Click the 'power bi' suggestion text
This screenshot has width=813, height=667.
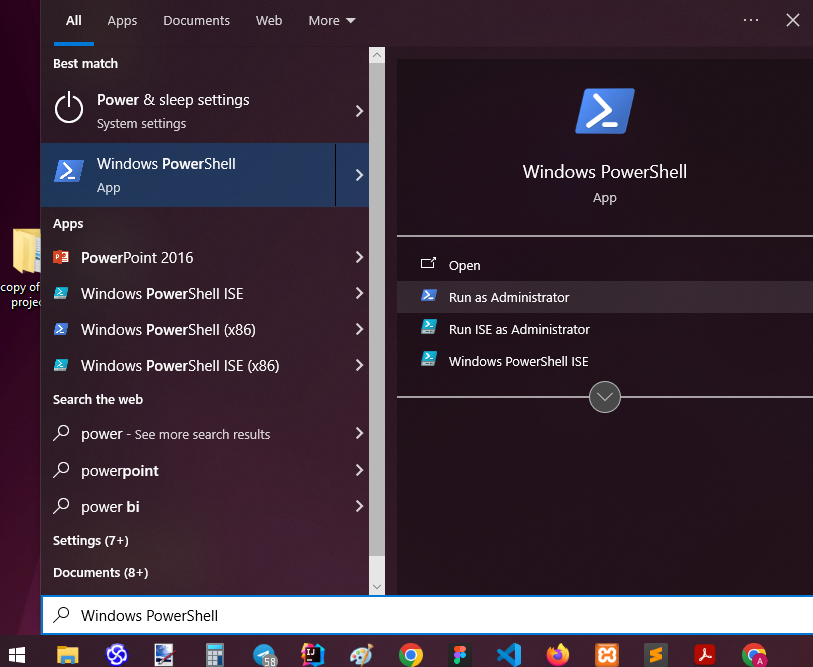[110, 507]
